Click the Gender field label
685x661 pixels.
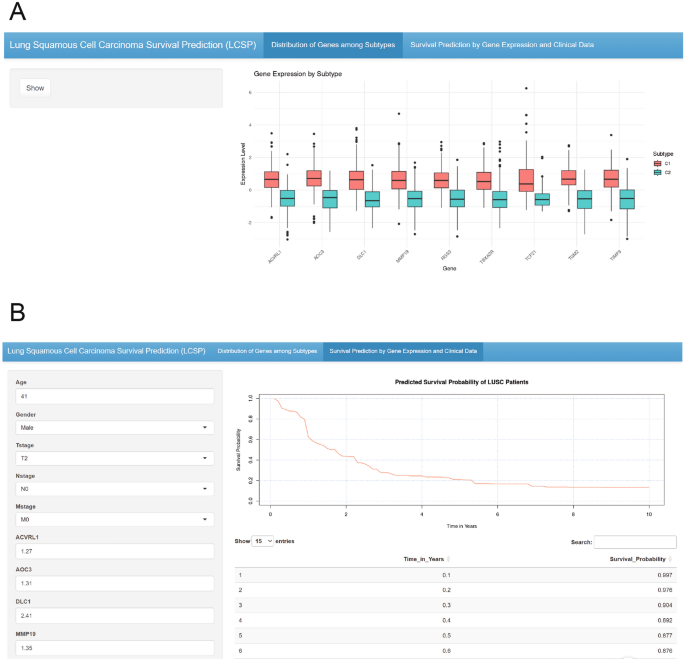pyautogui.click(x=26, y=415)
